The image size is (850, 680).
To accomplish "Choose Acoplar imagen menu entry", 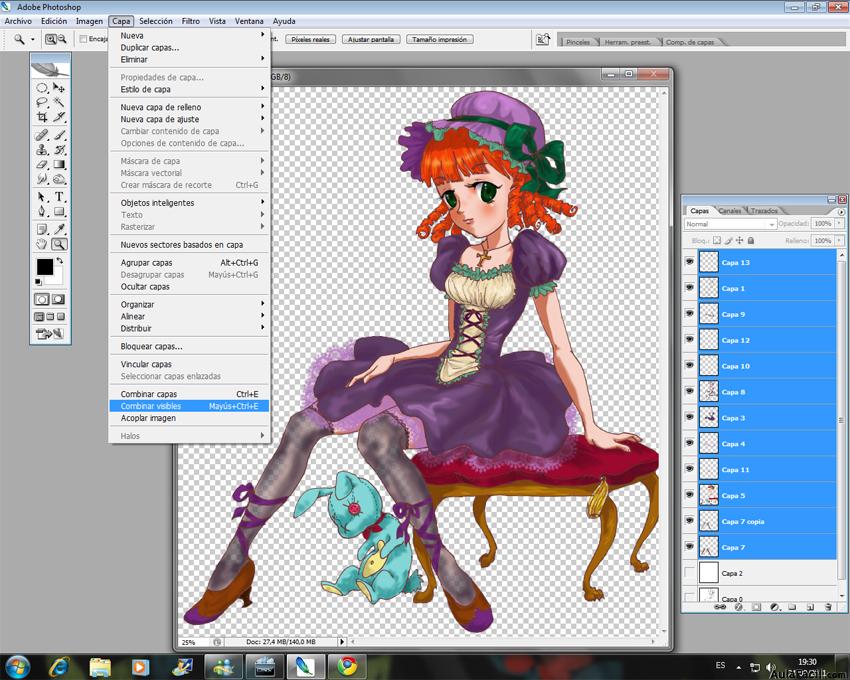I will pos(189,418).
